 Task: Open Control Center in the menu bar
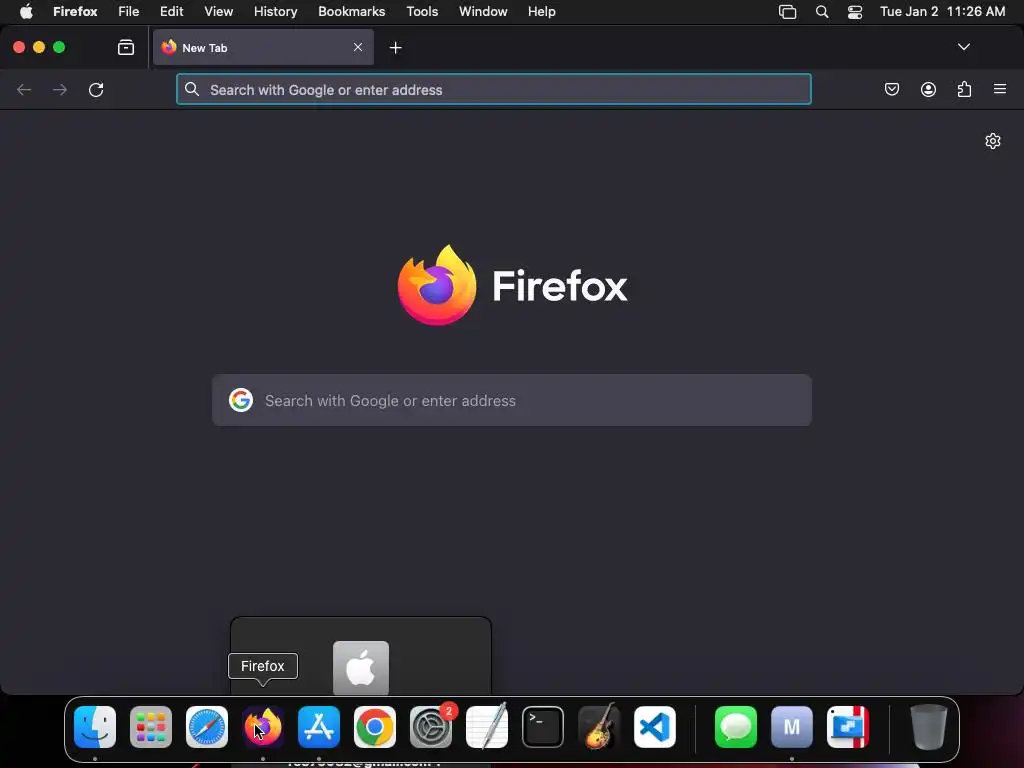point(855,12)
